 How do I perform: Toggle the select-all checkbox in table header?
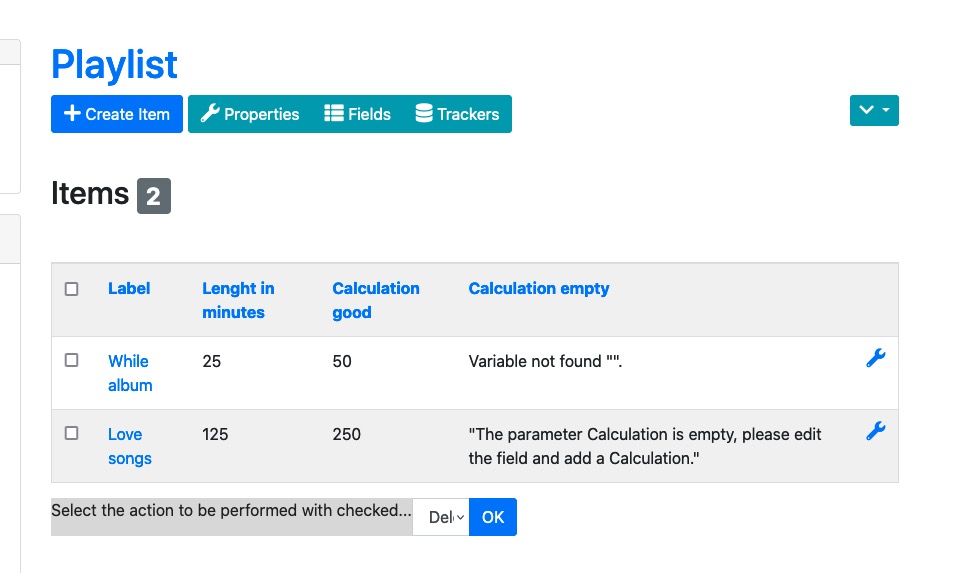[x=72, y=289]
